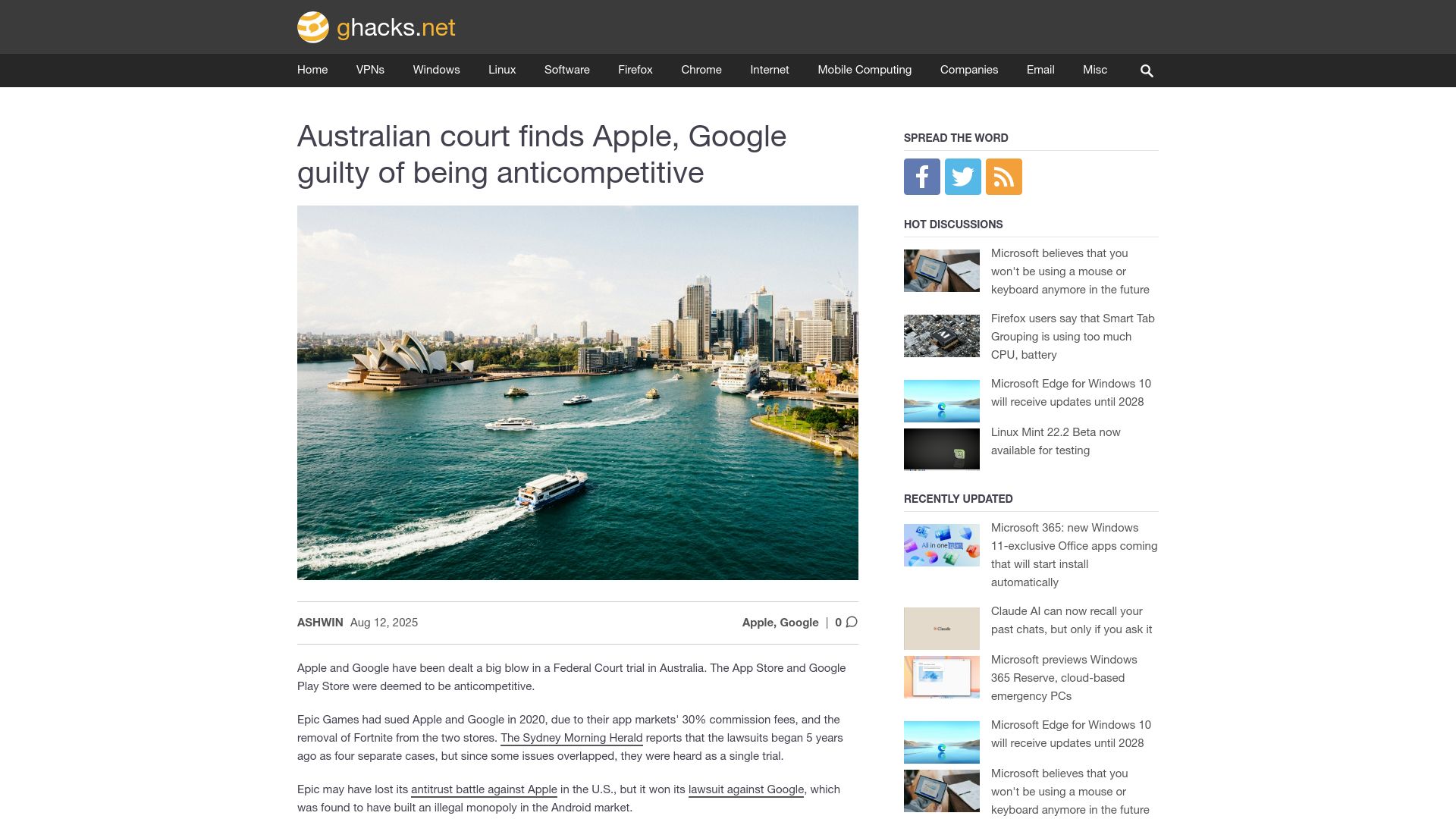Click the comment bubble icon
The image size is (1456, 819).
point(852,622)
